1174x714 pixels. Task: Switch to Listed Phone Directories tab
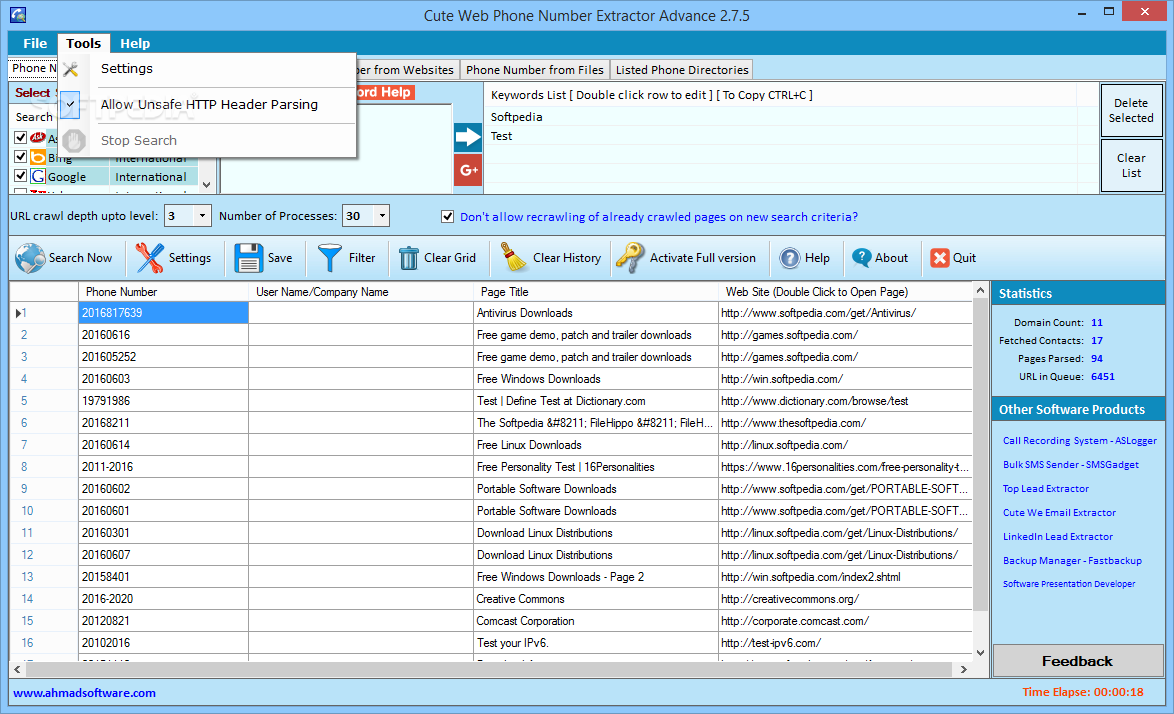click(682, 70)
